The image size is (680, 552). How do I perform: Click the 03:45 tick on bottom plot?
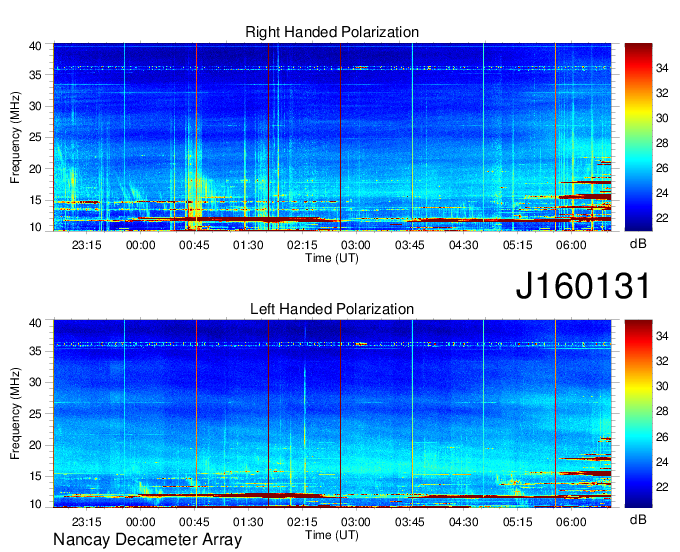(410, 522)
